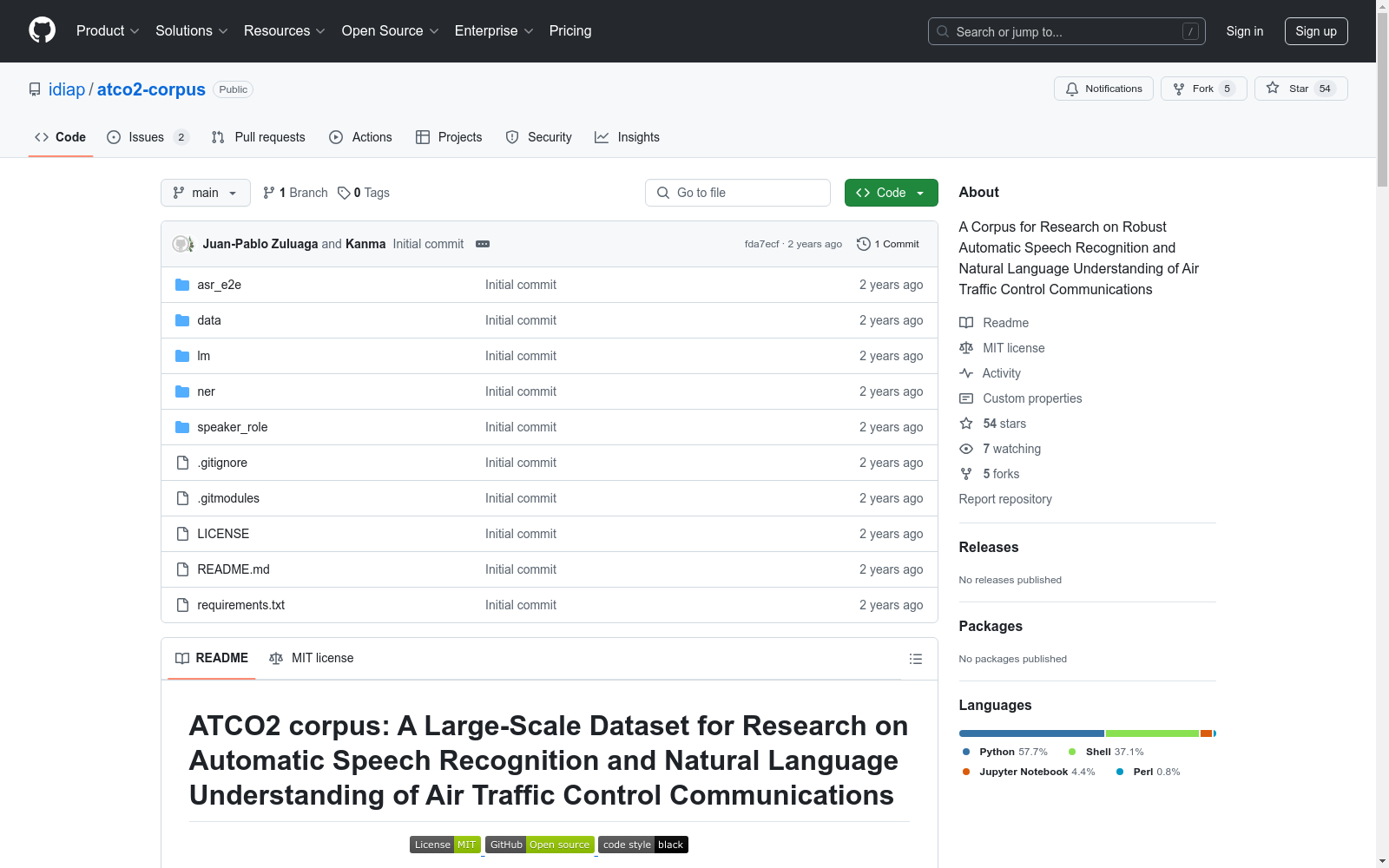This screenshot has height=868, width=1389.
Task: Switch to the Issues tab
Action: tap(148, 137)
